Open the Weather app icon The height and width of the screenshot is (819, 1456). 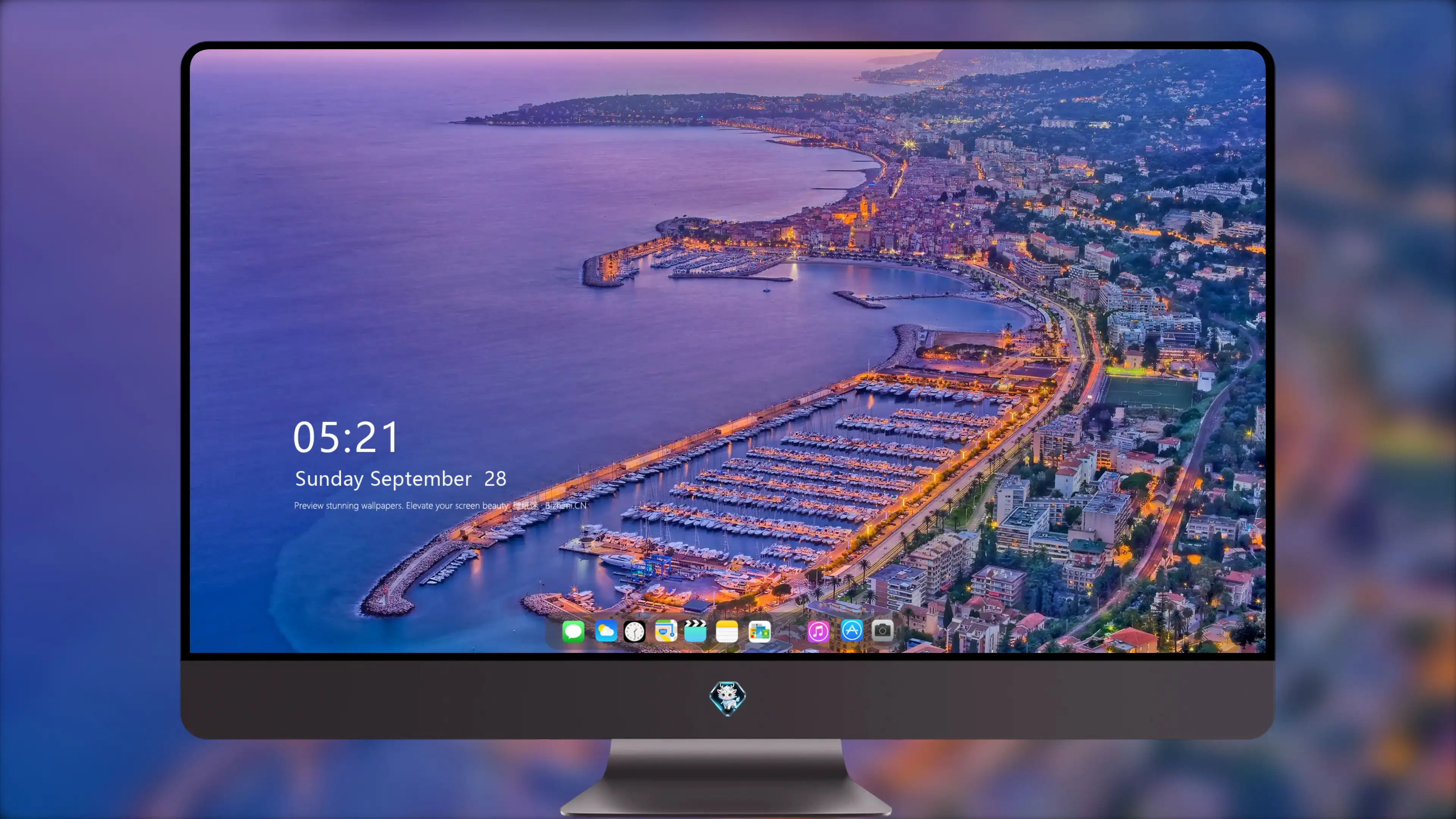point(606,631)
